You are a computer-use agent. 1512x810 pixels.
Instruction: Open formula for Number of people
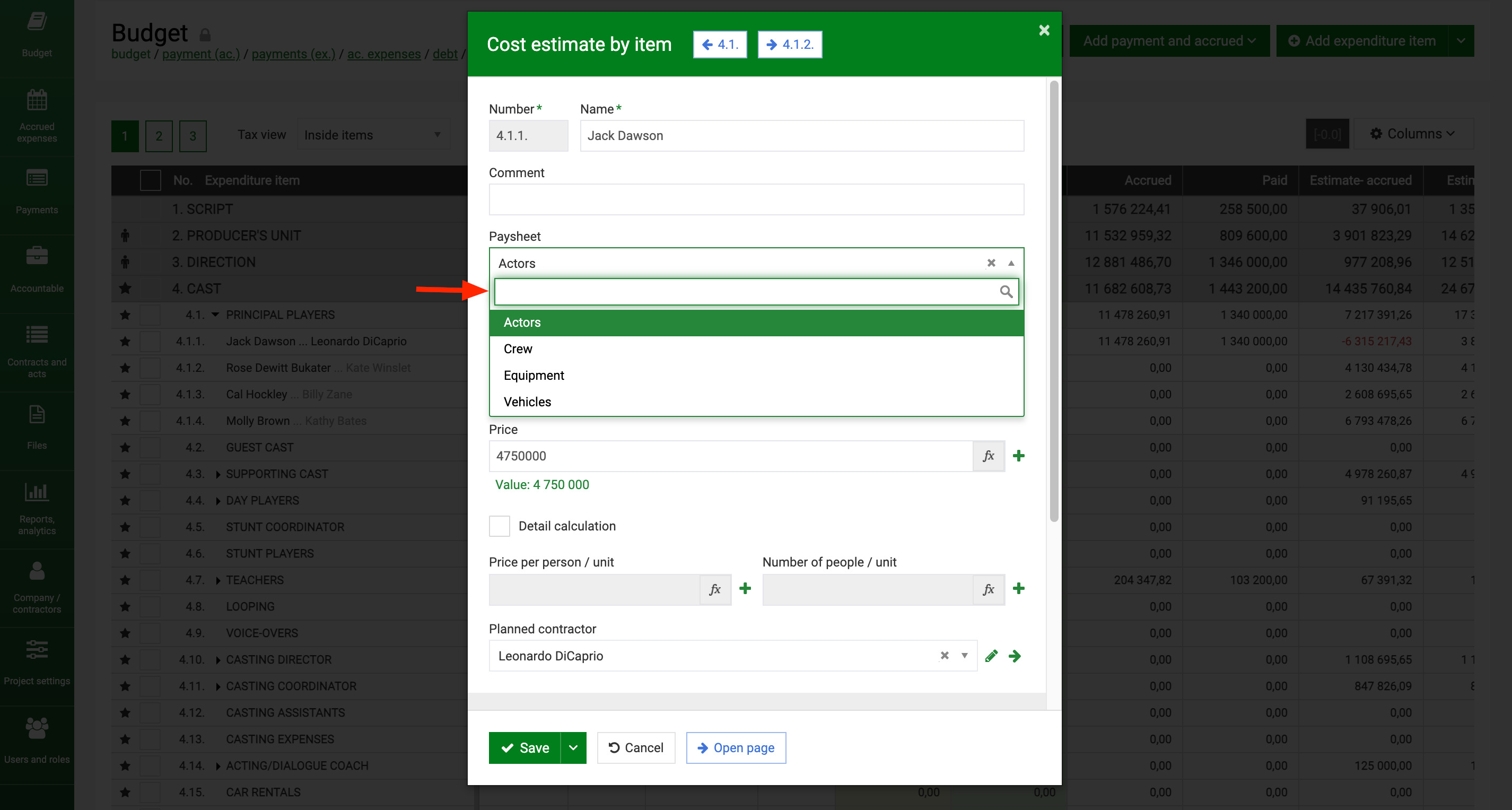[989, 589]
